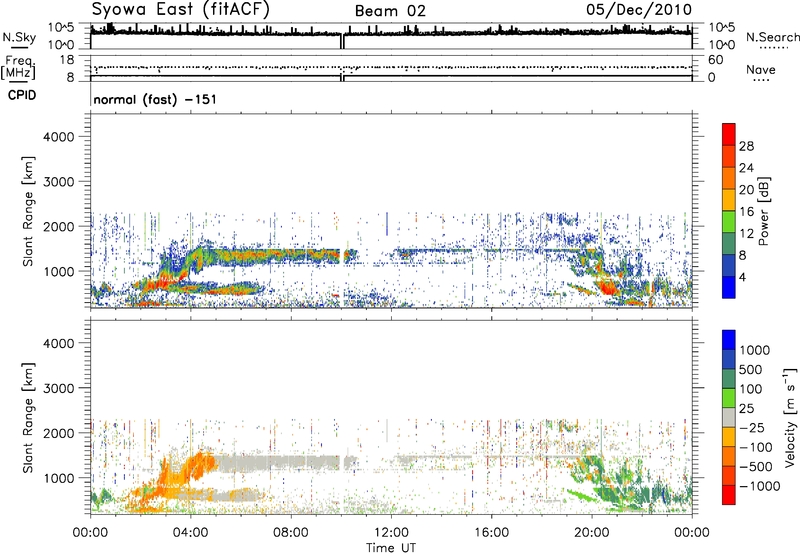Click the '08:00' time tick label
The width and height of the screenshot is (800, 554).
pos(291,533)
